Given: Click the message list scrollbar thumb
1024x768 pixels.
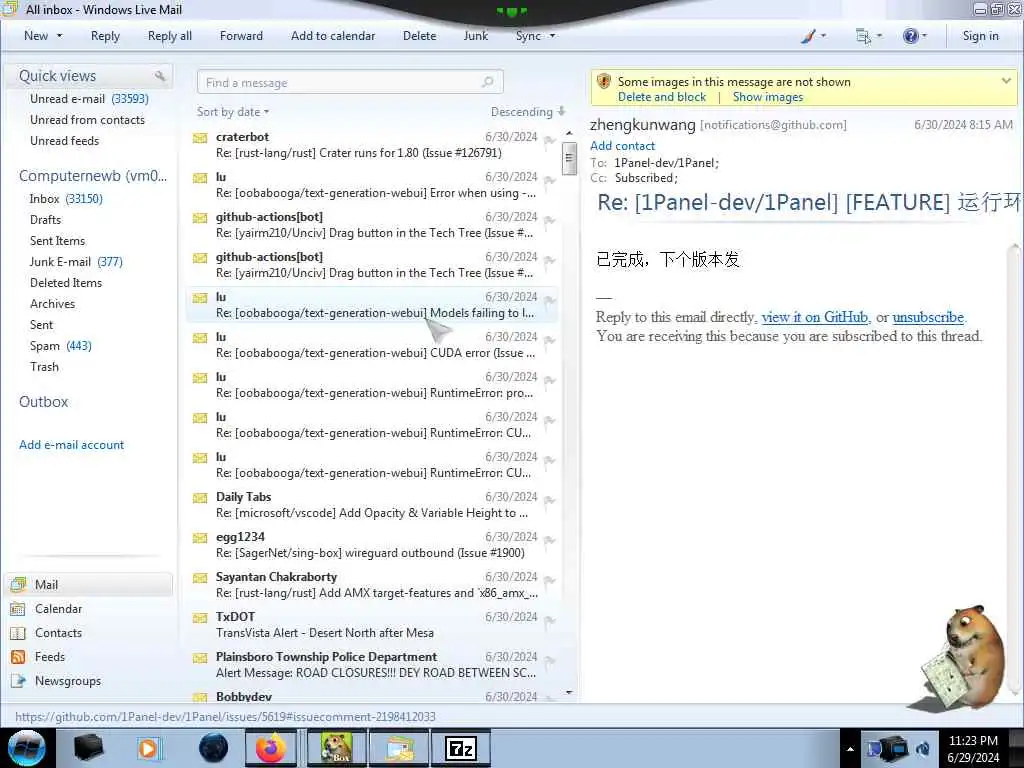Looking at the screenshot, I should tap(569, 158).
